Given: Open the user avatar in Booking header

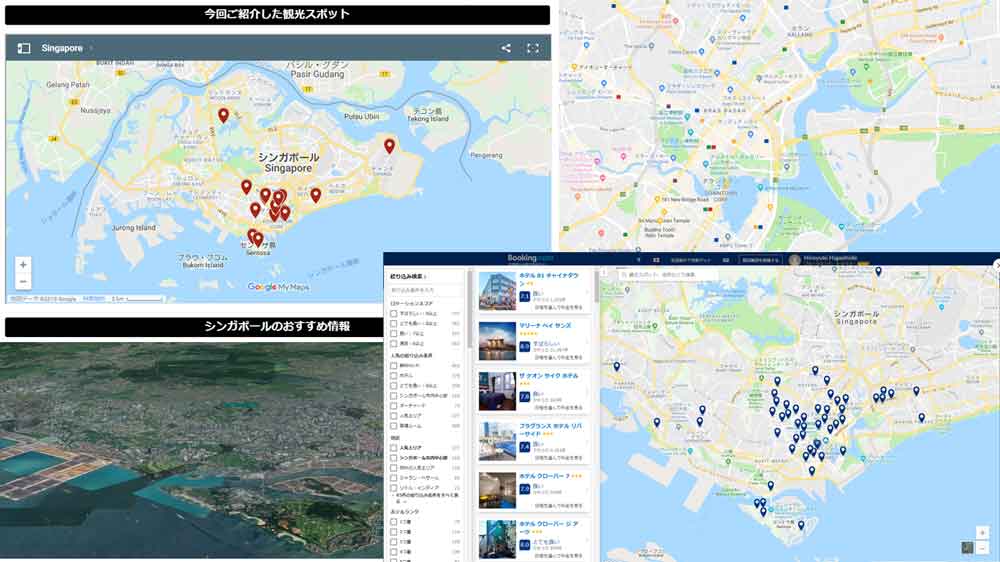Looking at the screenshot, I should click(795, 260).
